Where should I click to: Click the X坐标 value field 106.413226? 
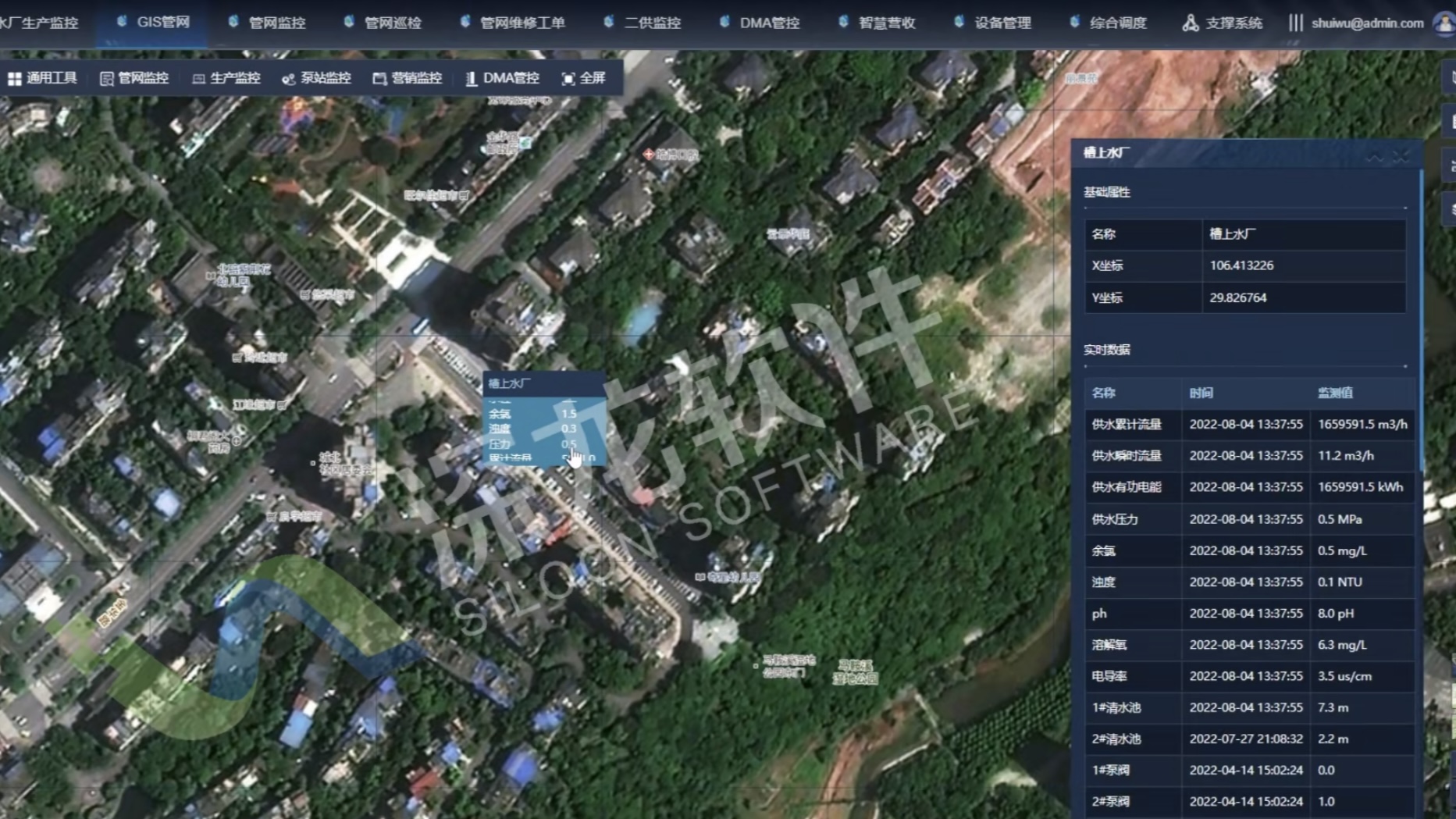pos(1302,265)
